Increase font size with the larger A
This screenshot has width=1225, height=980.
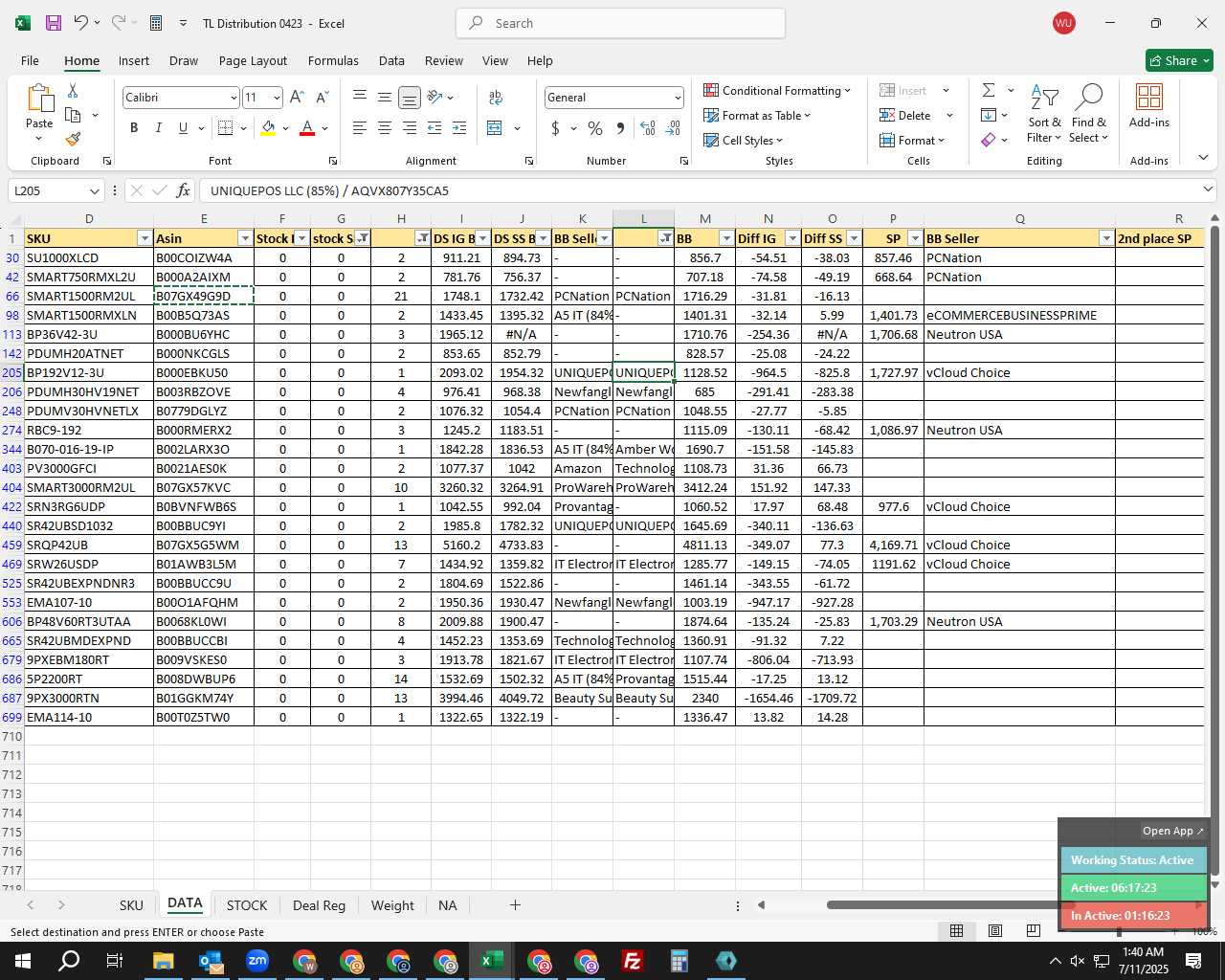[297, 98]
